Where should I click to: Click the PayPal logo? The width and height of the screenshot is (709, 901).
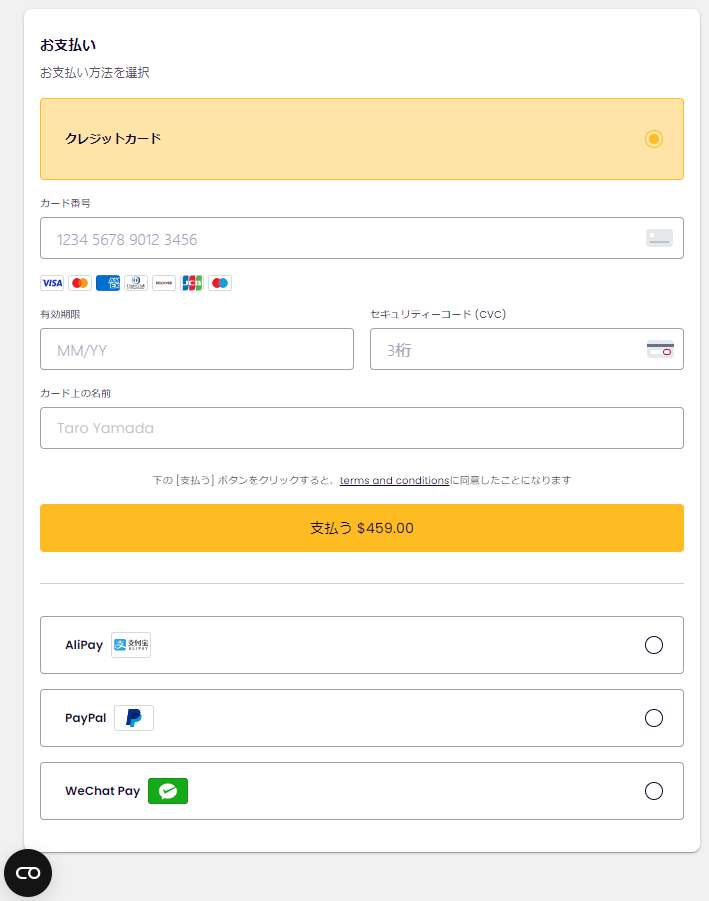(134, 718)
